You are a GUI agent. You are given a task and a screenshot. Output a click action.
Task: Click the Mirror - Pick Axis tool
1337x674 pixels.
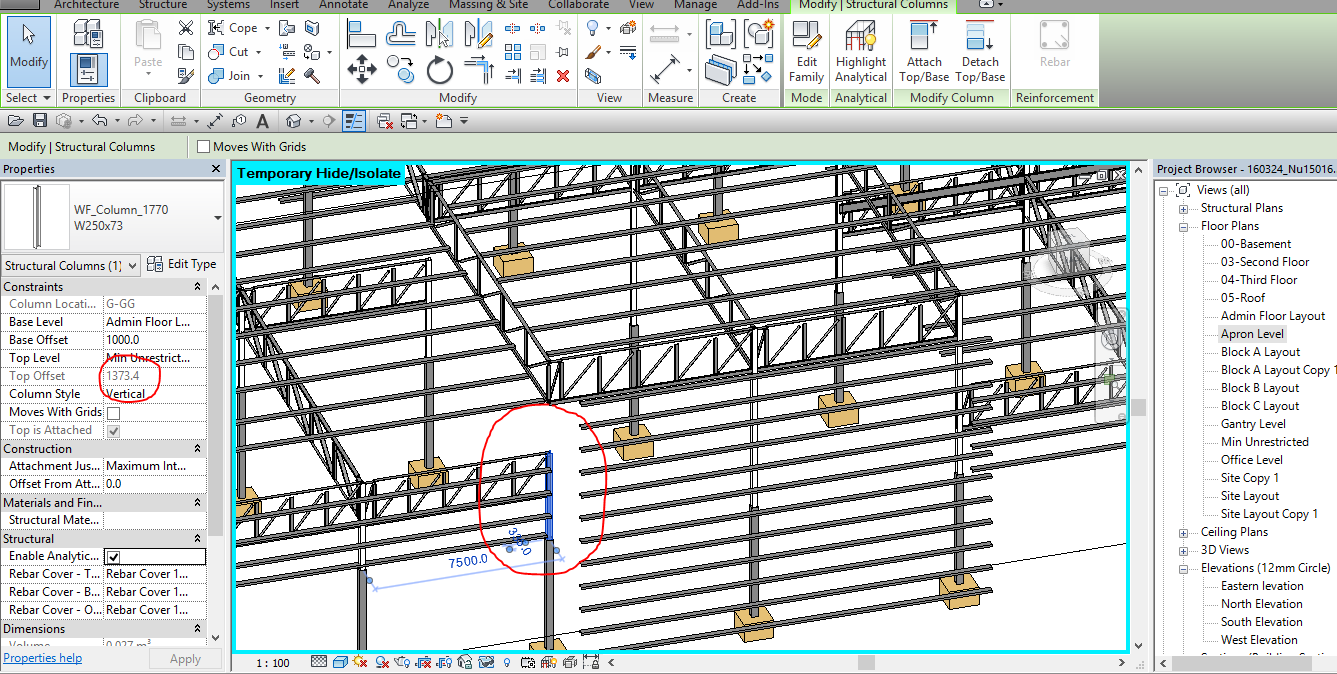pyautogui.click(x=440, y=34)
